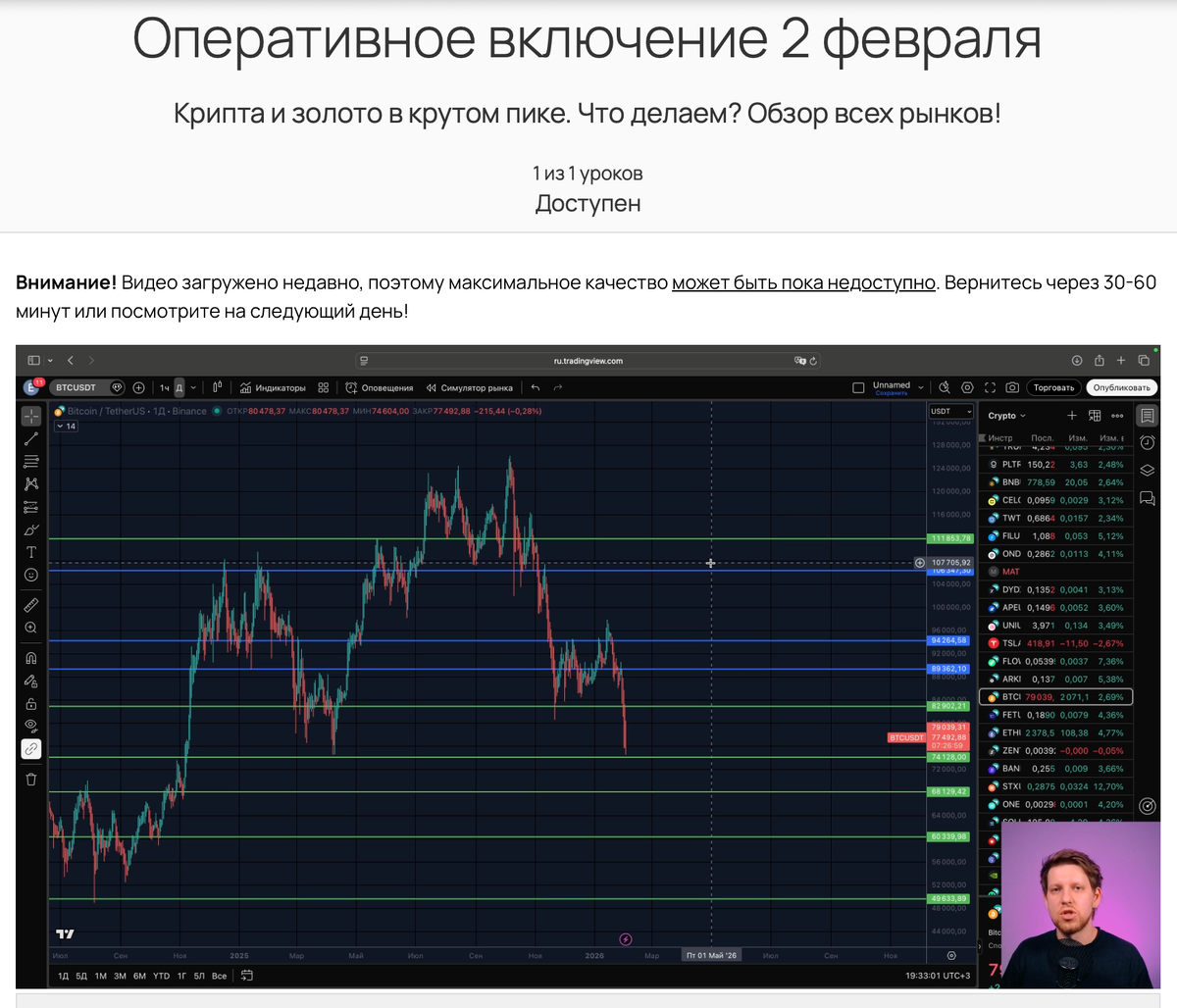Open the go to date calendar icon
The width and height of the screenshot is (1177, 1008).
(247, 976)
